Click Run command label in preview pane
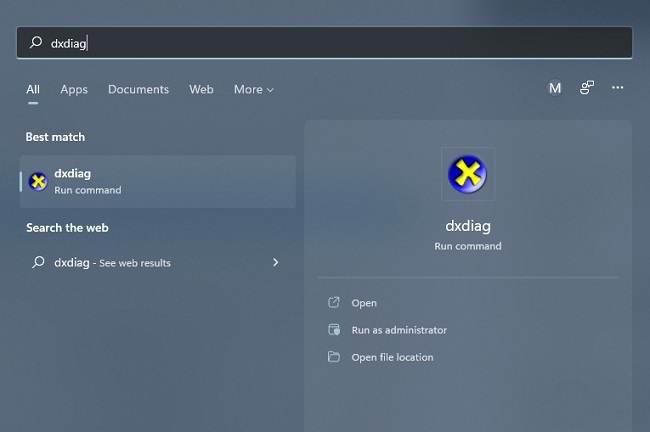Screen dimensions: 650x432 (468, 246)
